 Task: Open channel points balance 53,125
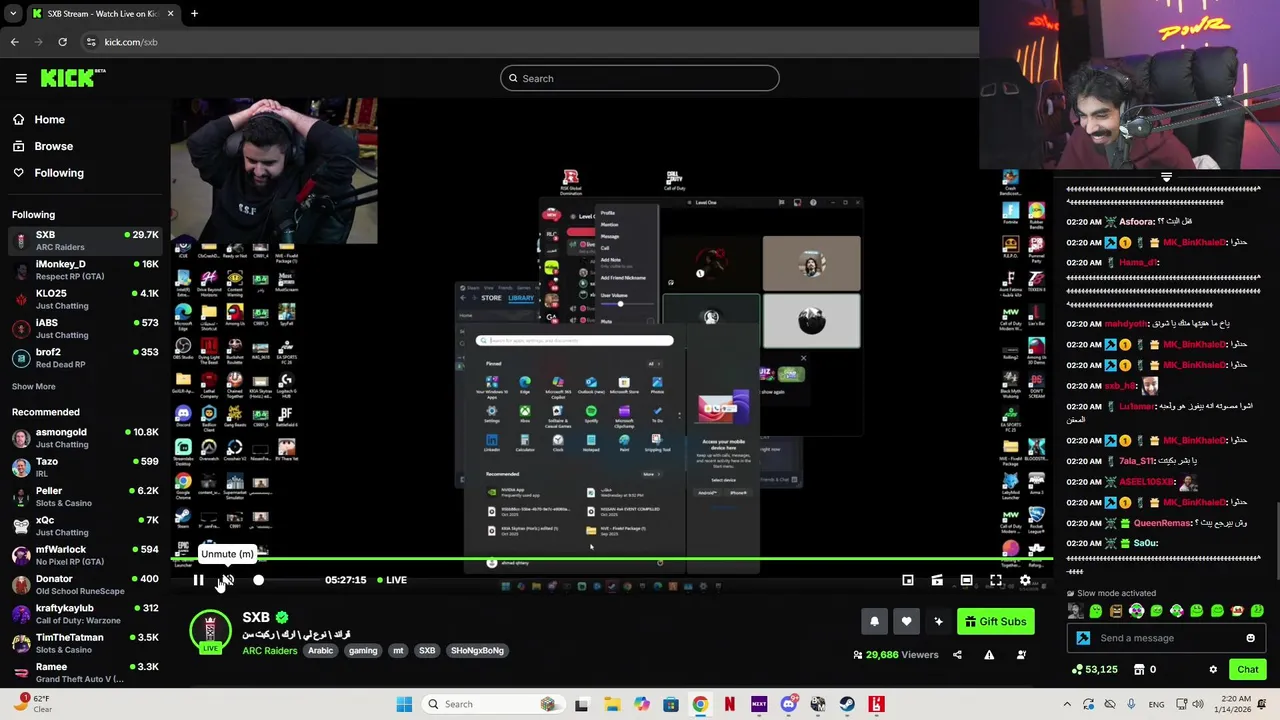(x=1095, y=670)
